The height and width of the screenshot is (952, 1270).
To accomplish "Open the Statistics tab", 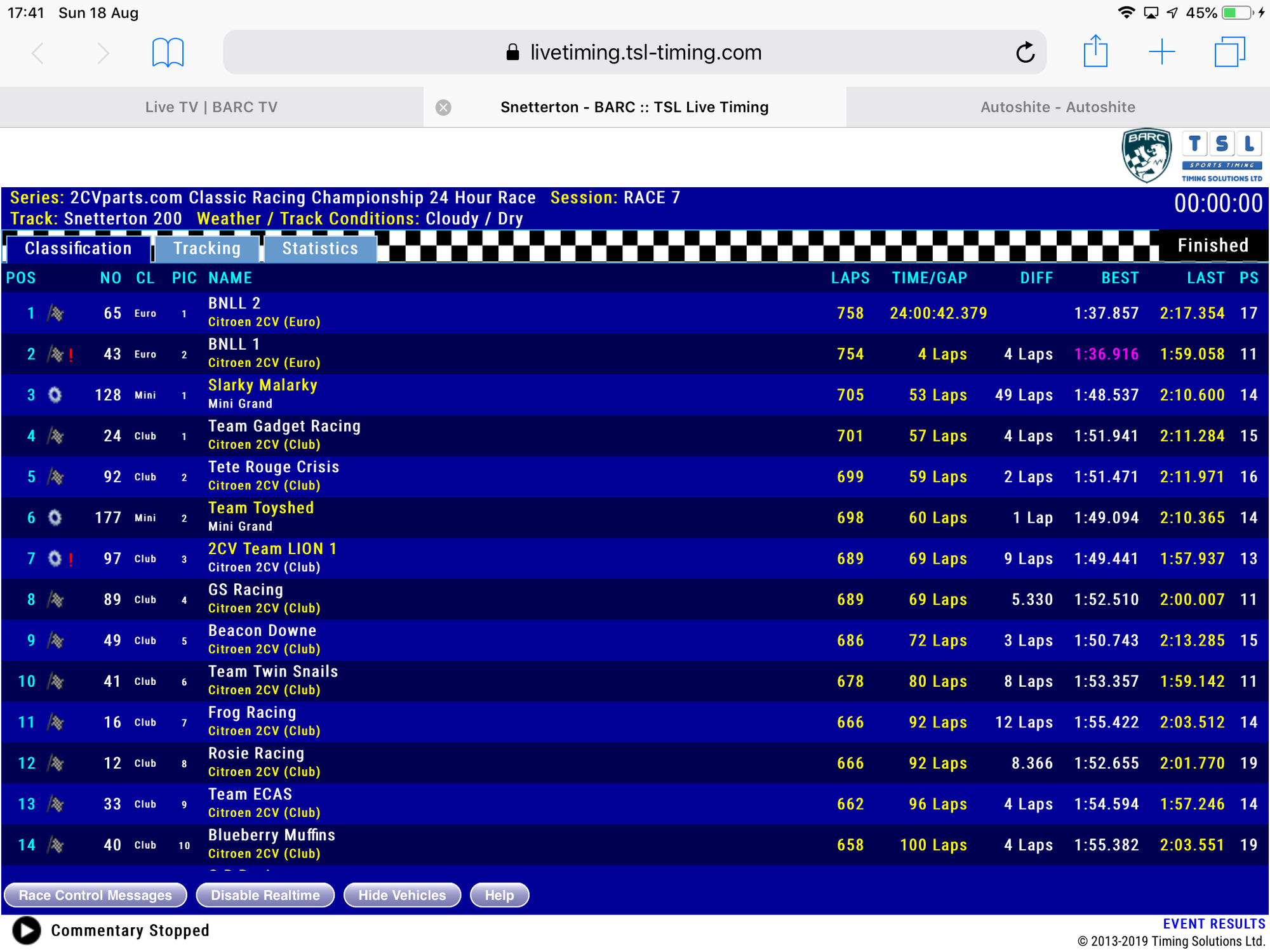I will [x=320, y=248].
